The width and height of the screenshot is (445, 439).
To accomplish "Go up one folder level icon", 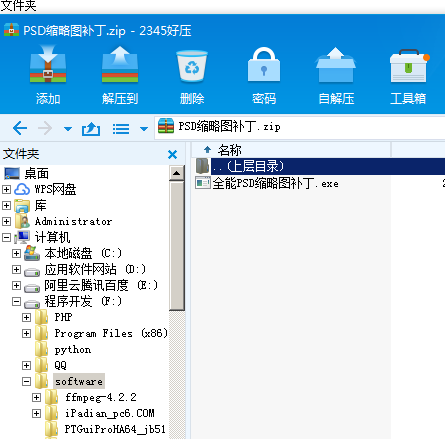I will pos(91,129).
